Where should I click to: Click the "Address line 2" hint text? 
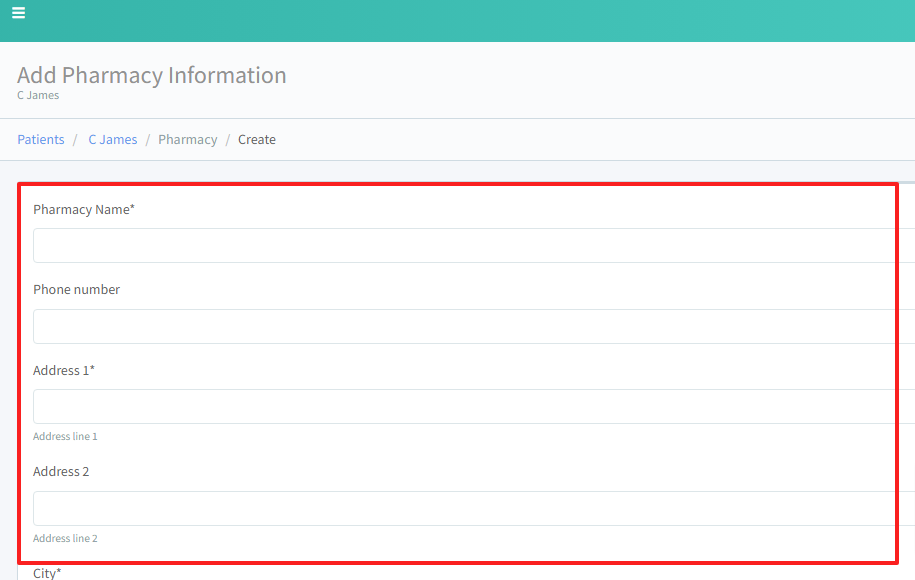tap(65, 539)
